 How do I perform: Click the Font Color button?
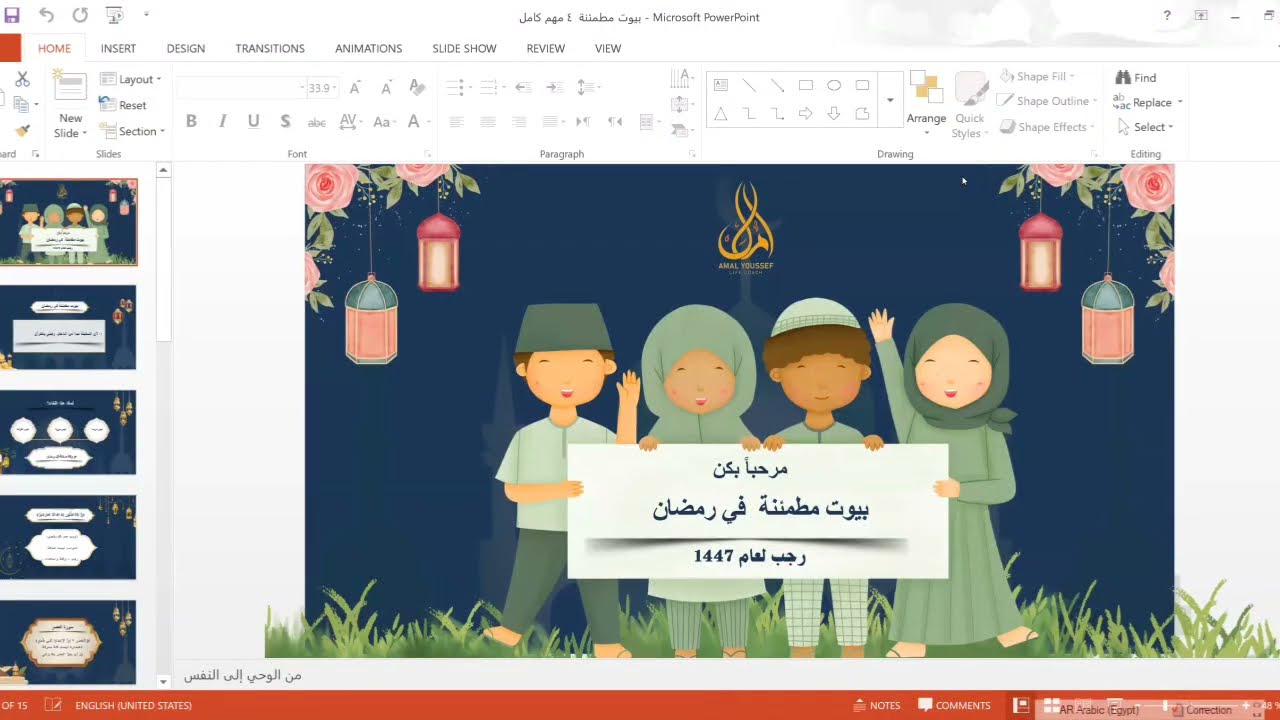pos(414,121)
